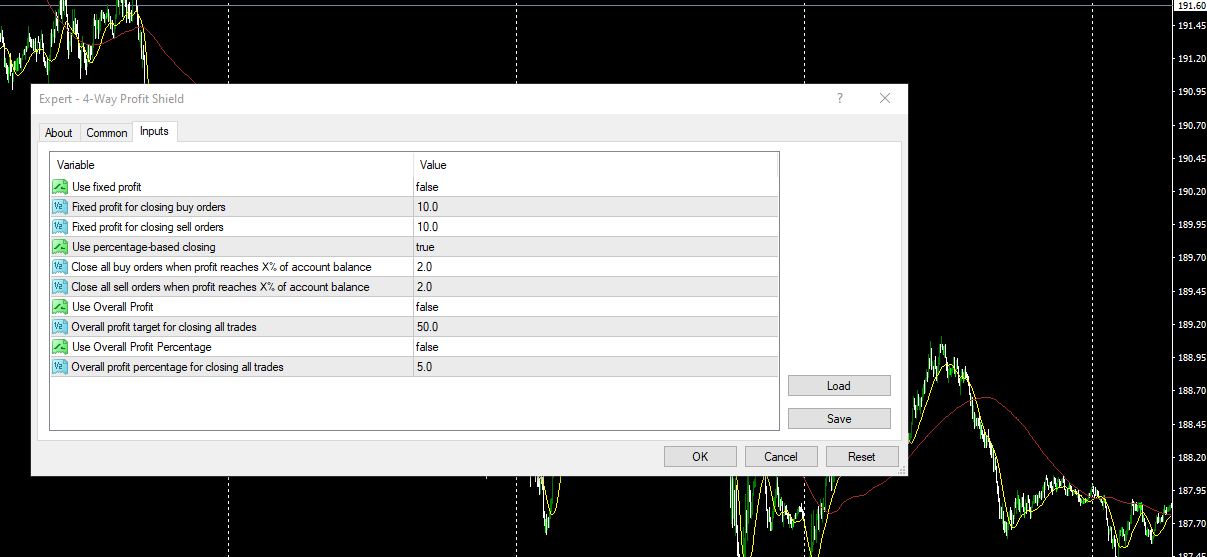Close the 4-Way Profit Shield dialog
Image resolution: width=1207 pixels, height=557 pixels.
(885, 98)
